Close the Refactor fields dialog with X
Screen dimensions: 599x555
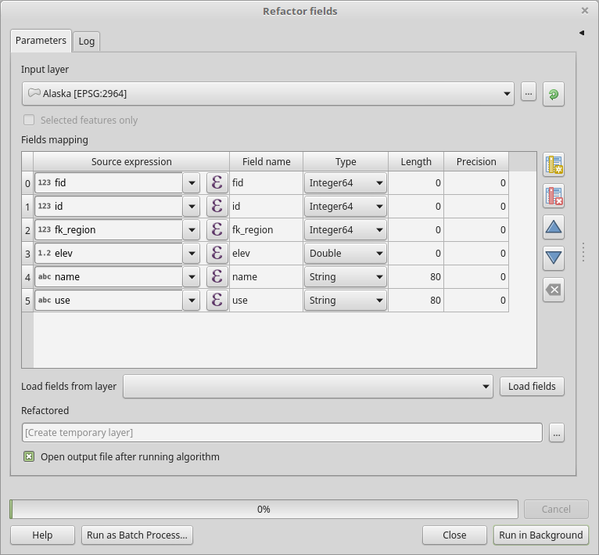coord(584,11)
